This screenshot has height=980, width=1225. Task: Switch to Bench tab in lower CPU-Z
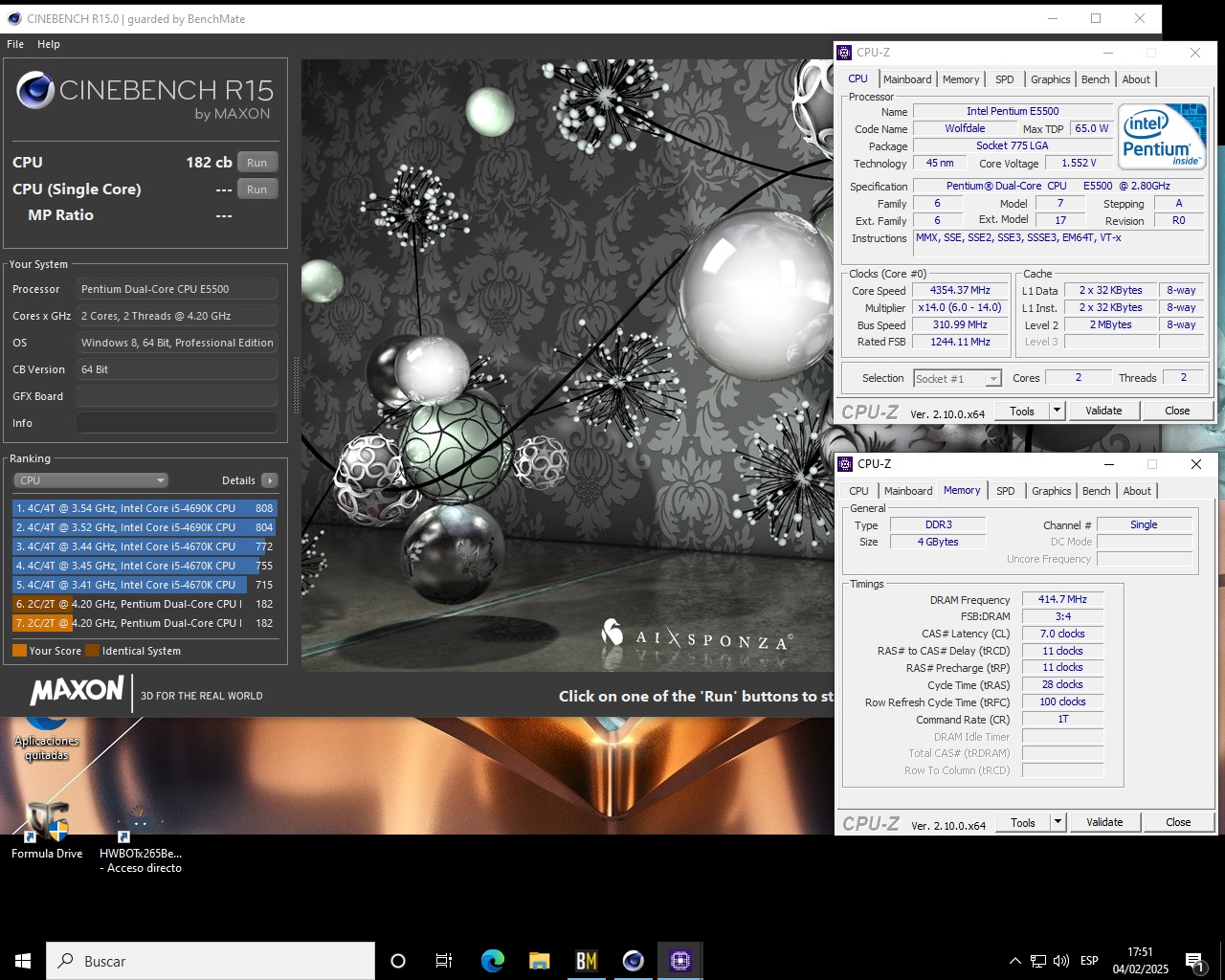click(x=1096, y=491)
